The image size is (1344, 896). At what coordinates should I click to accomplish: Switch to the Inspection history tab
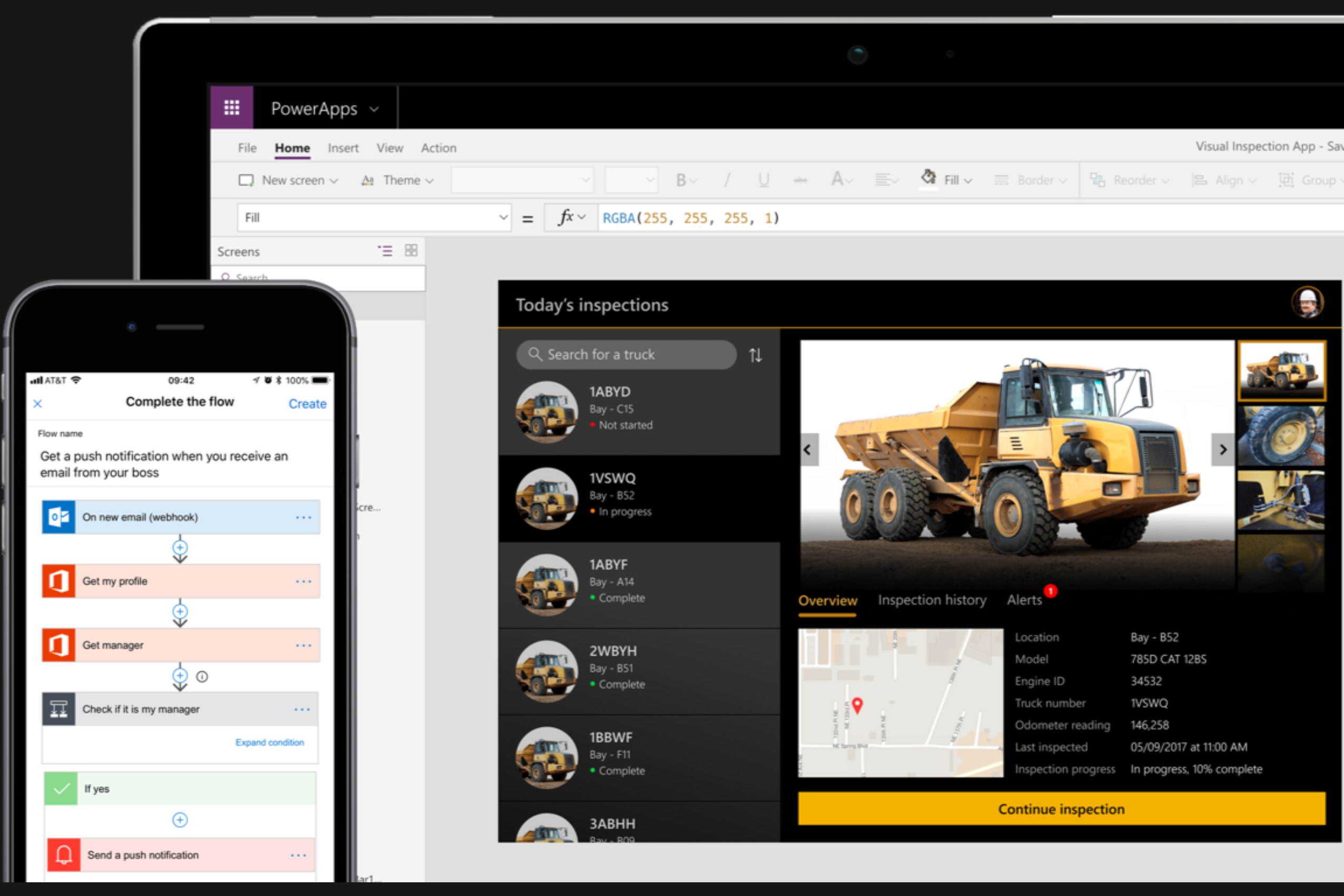point(931,600)
